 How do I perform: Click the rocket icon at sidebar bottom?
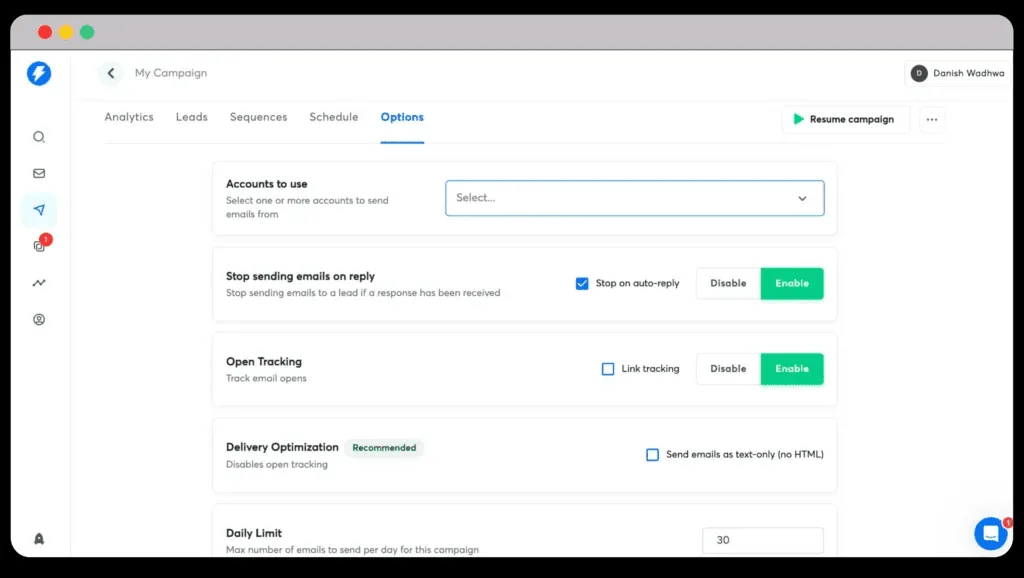click(x=39, y=539)
